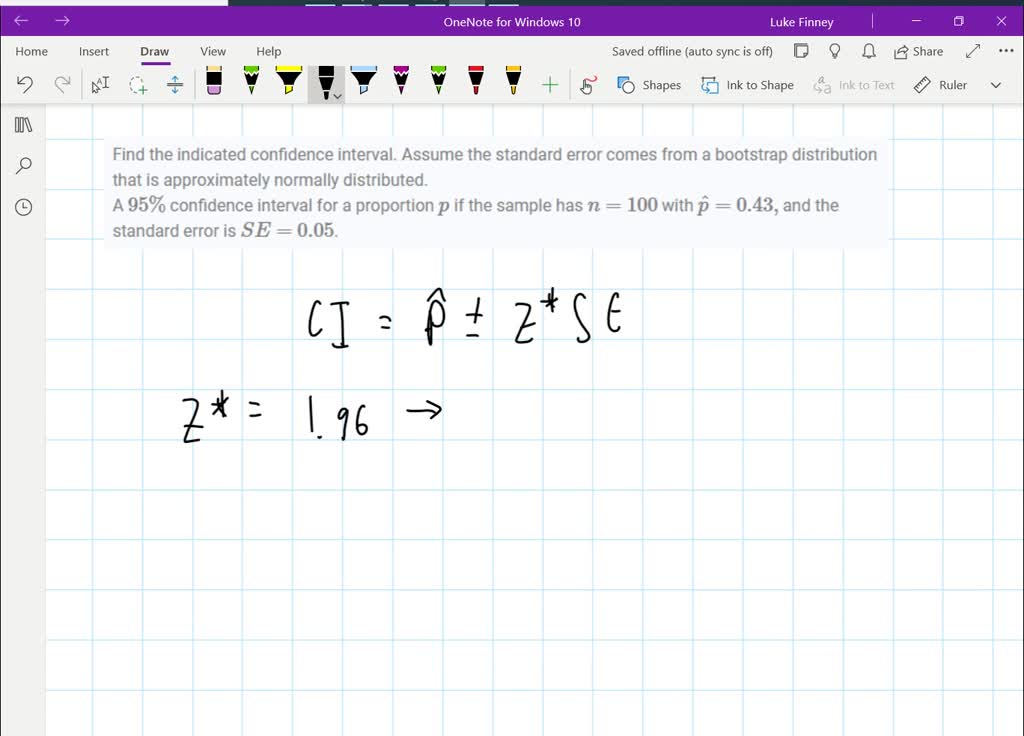Select the Lasso Select tool
This screenshot has width=1024, height=736.
click(x=139, y=85)
